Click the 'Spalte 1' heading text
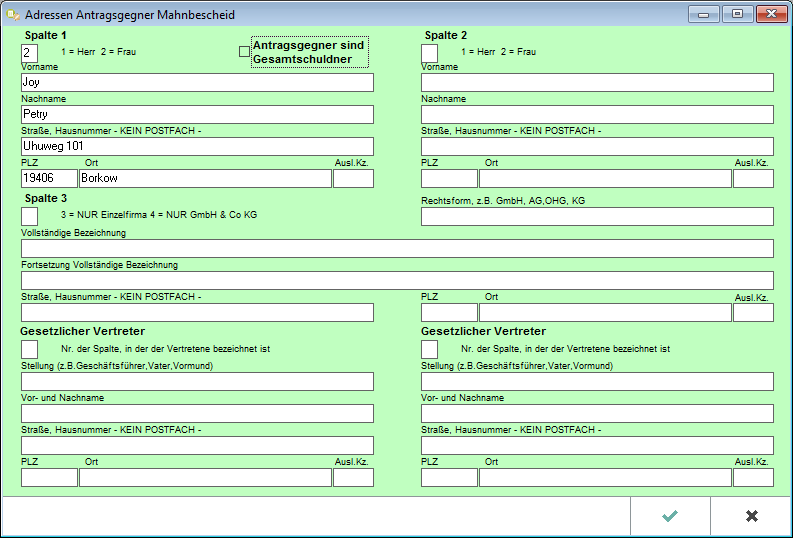 46,35
